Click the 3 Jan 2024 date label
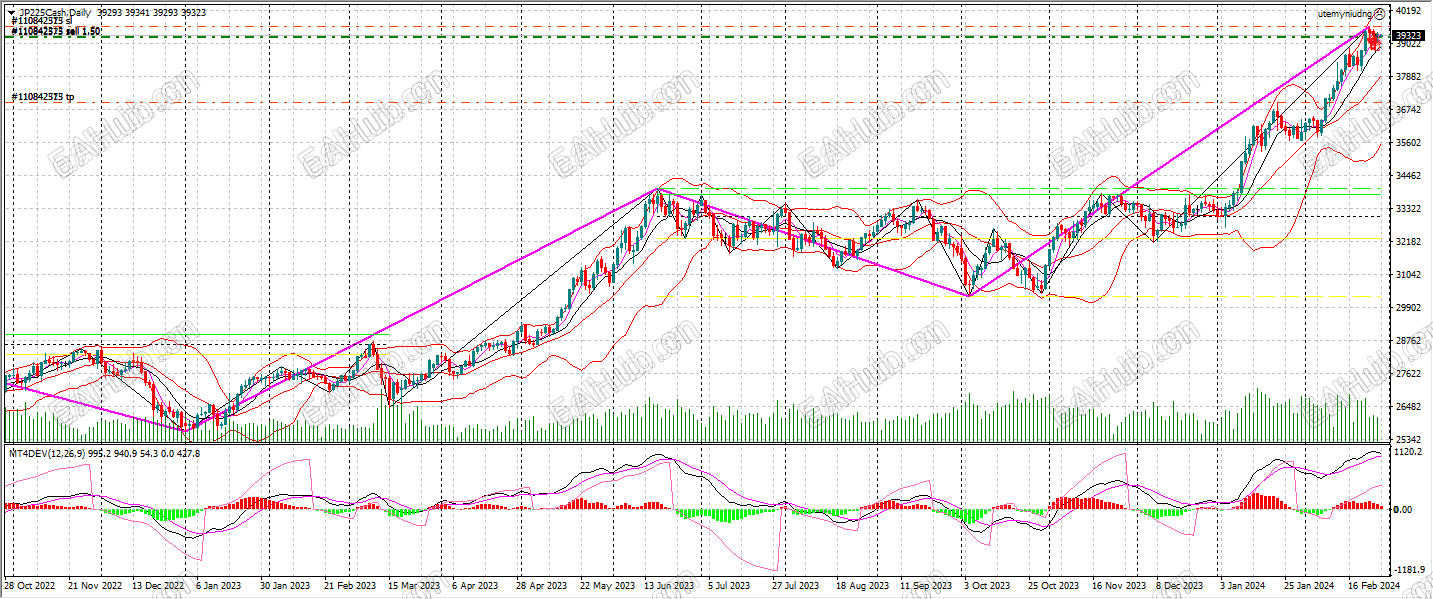 (1243, 586)
